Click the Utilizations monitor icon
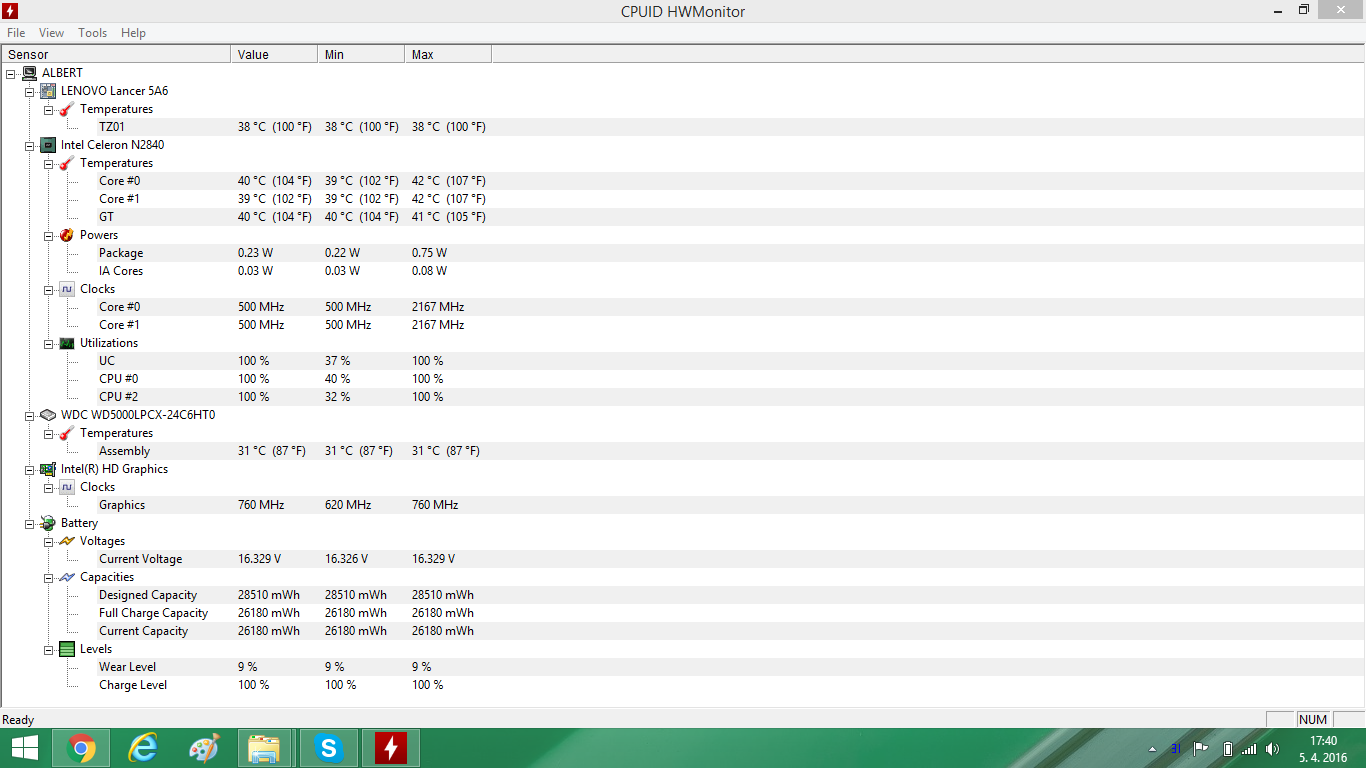Screen dimensions: 1366x768 (x=67, y=343)
